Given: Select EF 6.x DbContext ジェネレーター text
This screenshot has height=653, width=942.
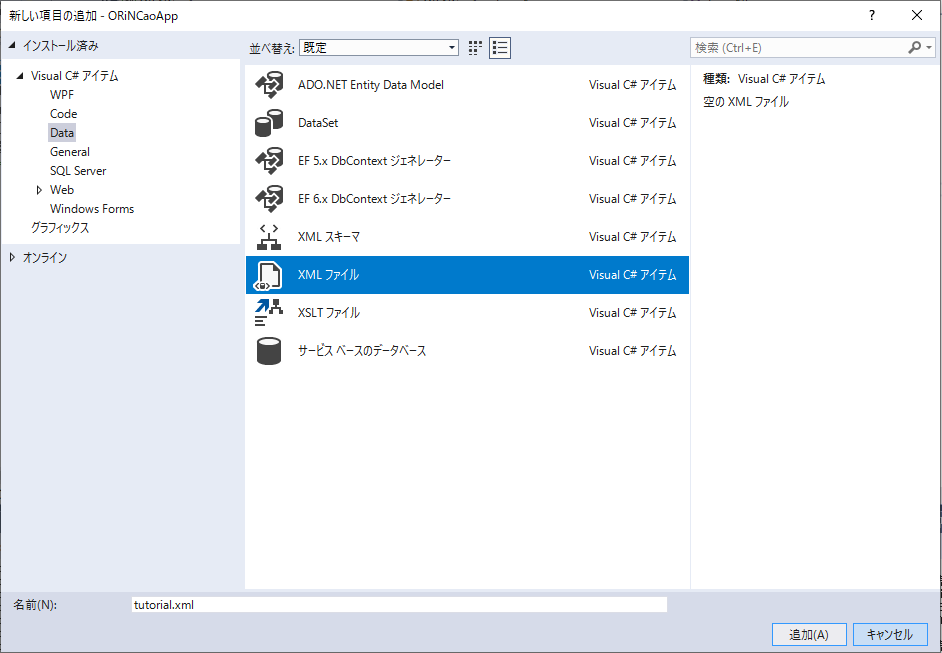Looking at the screenshot, I should tap(374, 198).
